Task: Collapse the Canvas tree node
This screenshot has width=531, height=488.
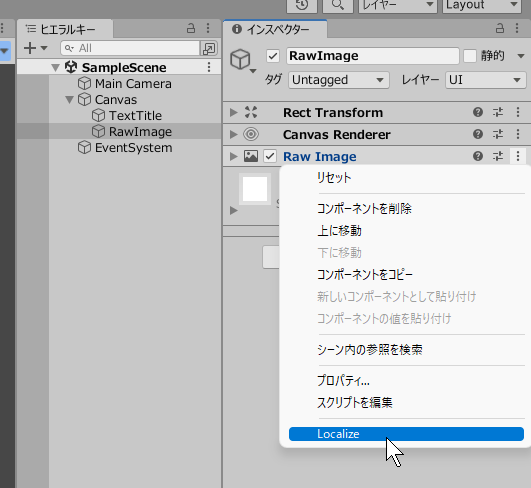Action: point(69,100)
